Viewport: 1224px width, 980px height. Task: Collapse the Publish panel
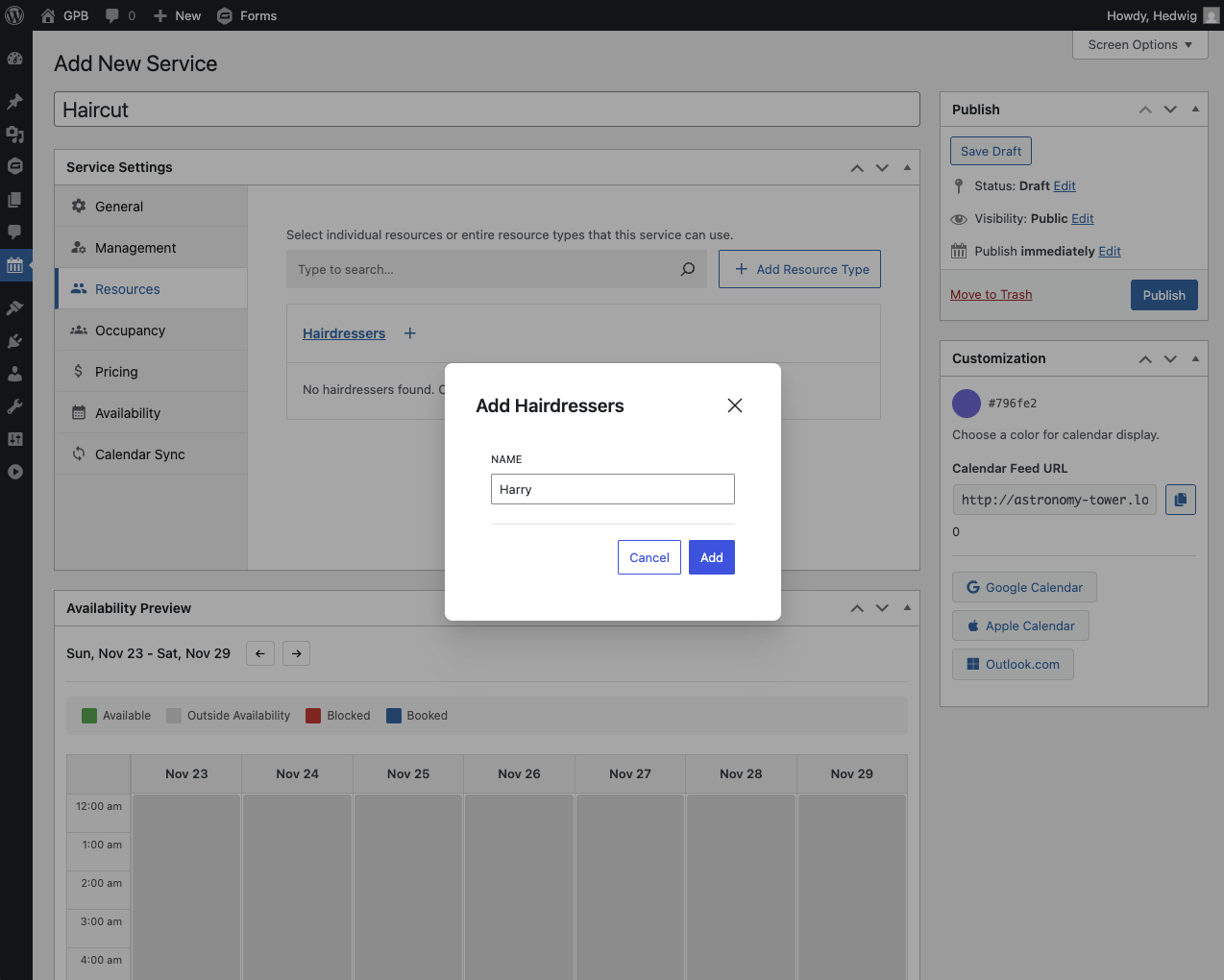(1195, 110)
